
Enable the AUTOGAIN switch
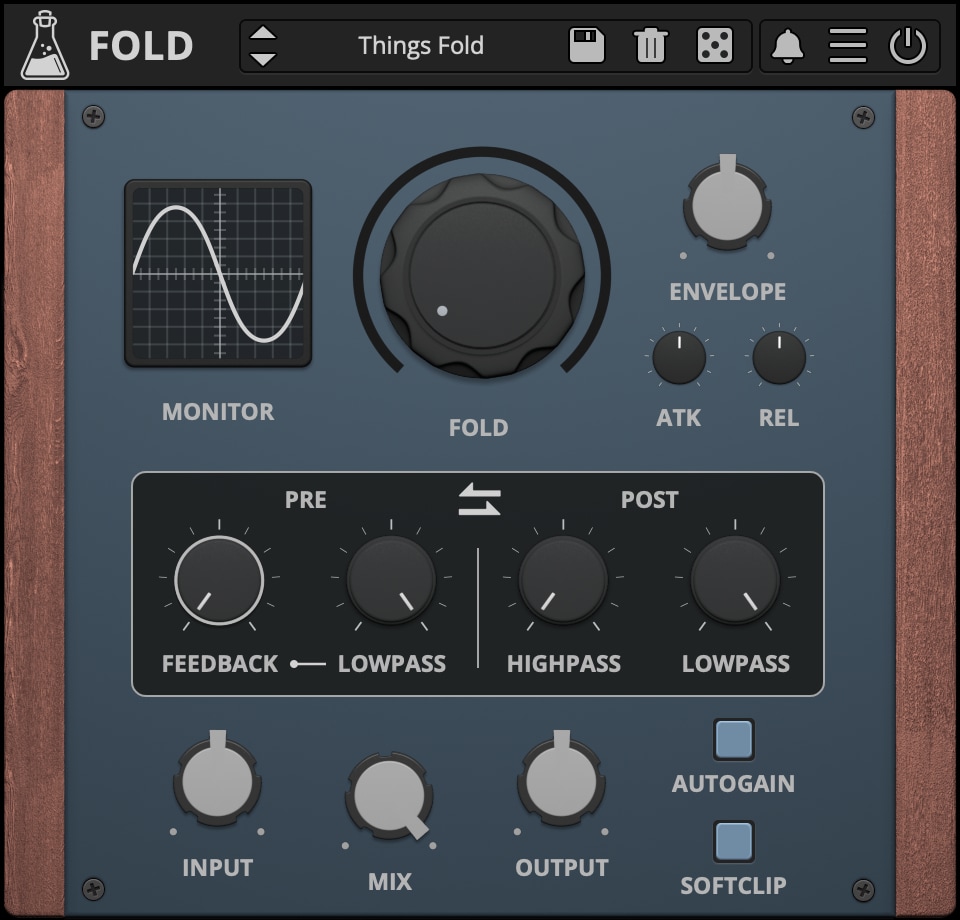[735, 742]
